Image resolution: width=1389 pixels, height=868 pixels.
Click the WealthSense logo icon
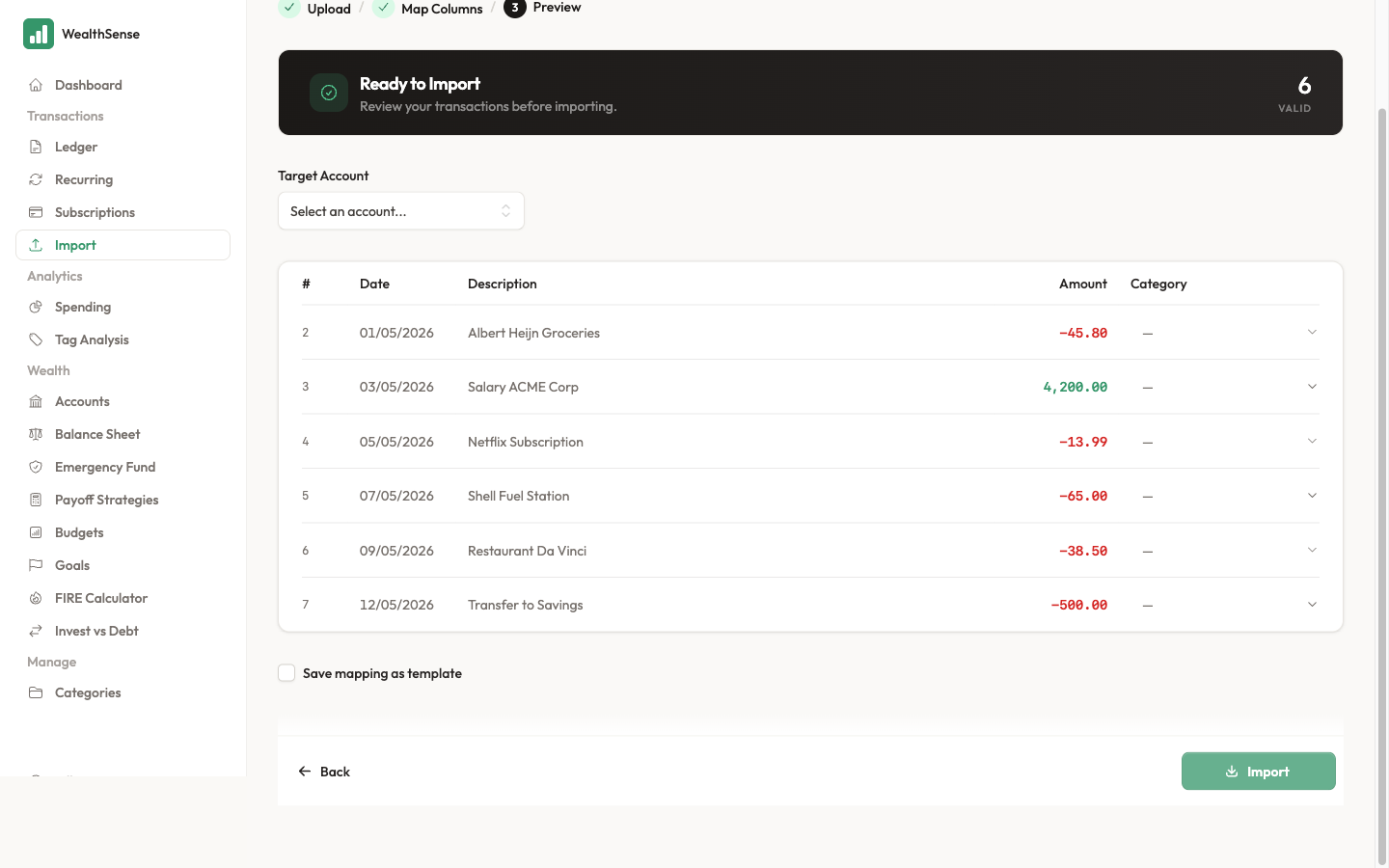(x=39, y=34)
